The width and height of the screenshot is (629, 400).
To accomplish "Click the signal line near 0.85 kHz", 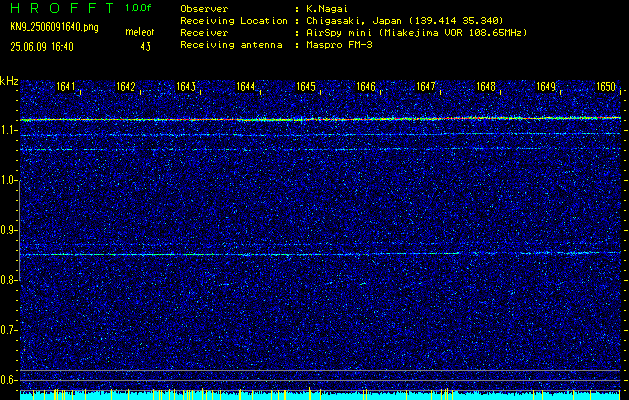I will coord(320,254).
